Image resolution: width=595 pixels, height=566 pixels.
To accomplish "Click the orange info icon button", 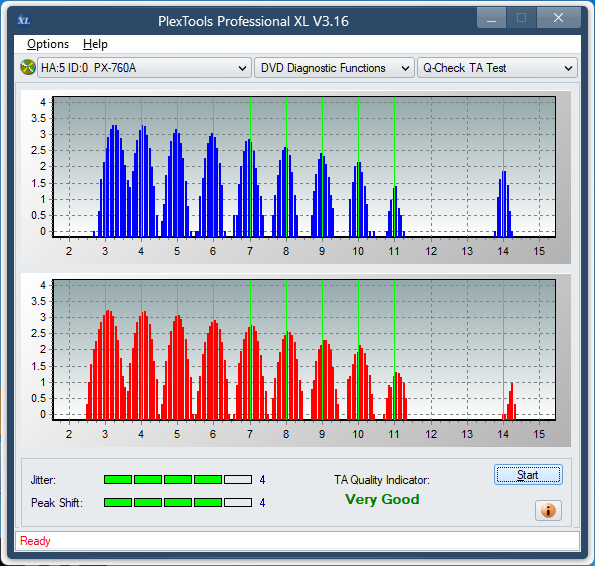I will [548, 510].
